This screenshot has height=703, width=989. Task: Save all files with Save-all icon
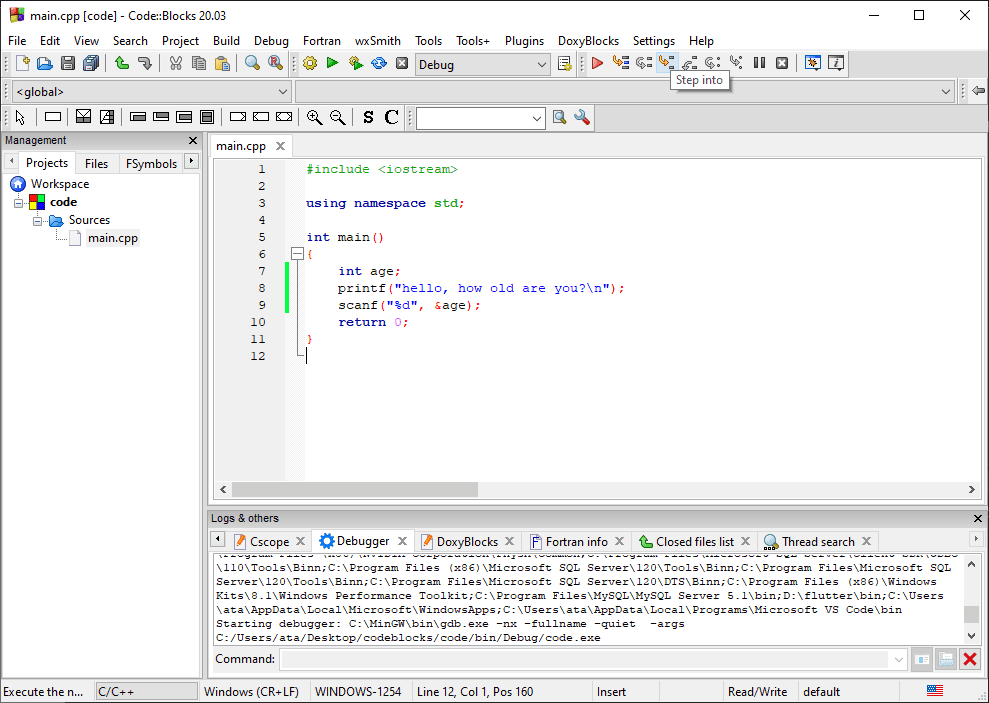(89, 62)
